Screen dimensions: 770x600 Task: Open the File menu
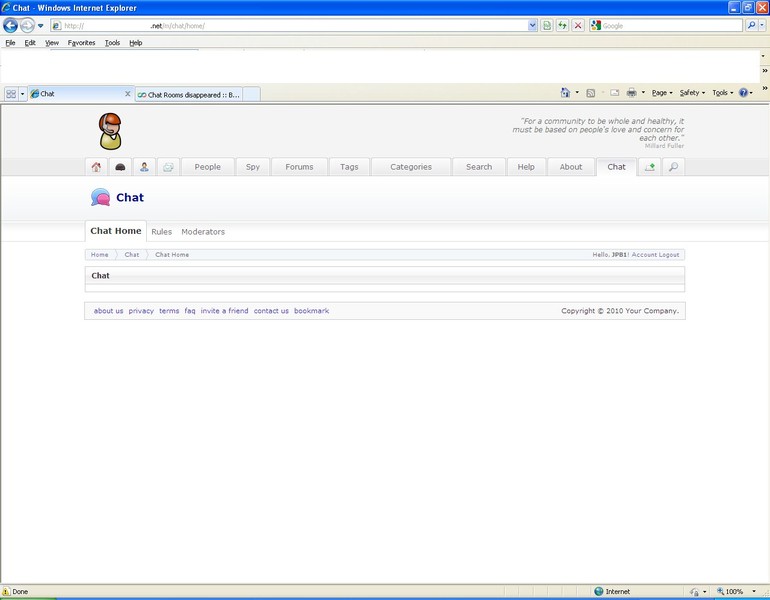(x=10, y=43)
